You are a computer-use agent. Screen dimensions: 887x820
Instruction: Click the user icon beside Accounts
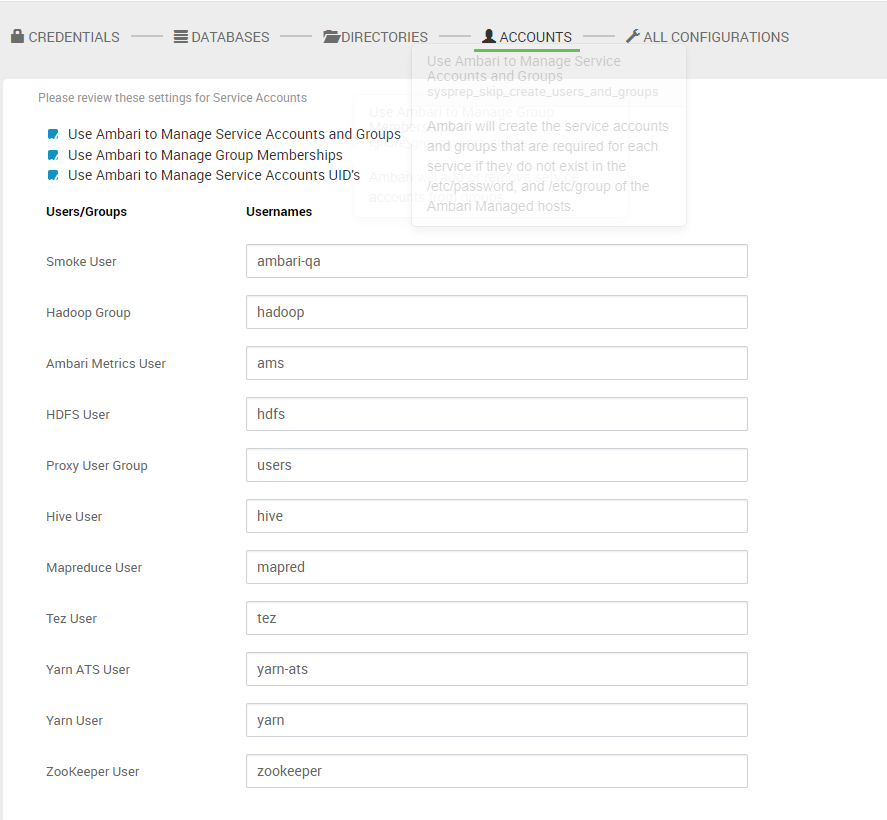point(489,36)
